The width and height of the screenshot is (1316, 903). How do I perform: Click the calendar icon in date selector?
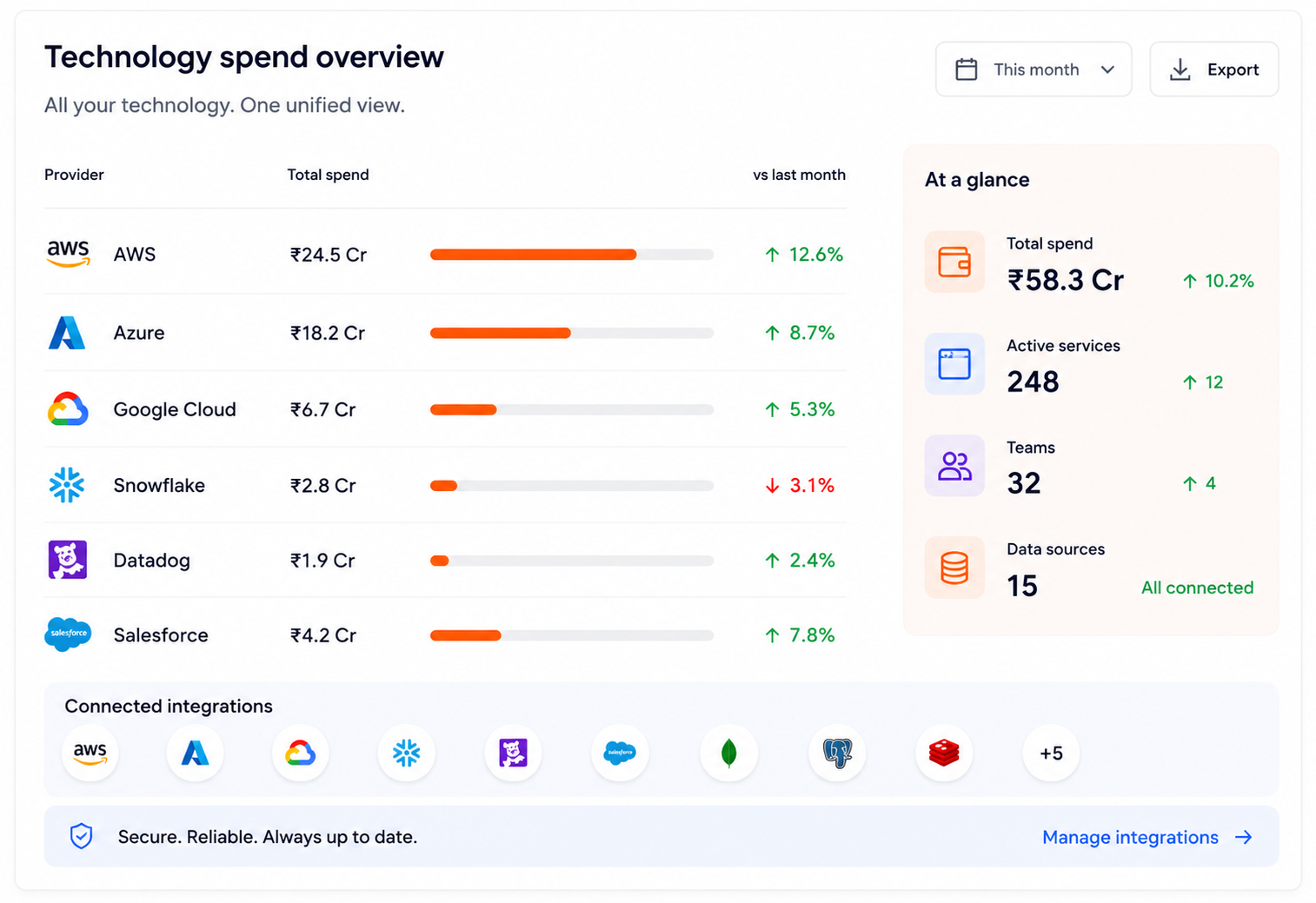coord(967,70)
